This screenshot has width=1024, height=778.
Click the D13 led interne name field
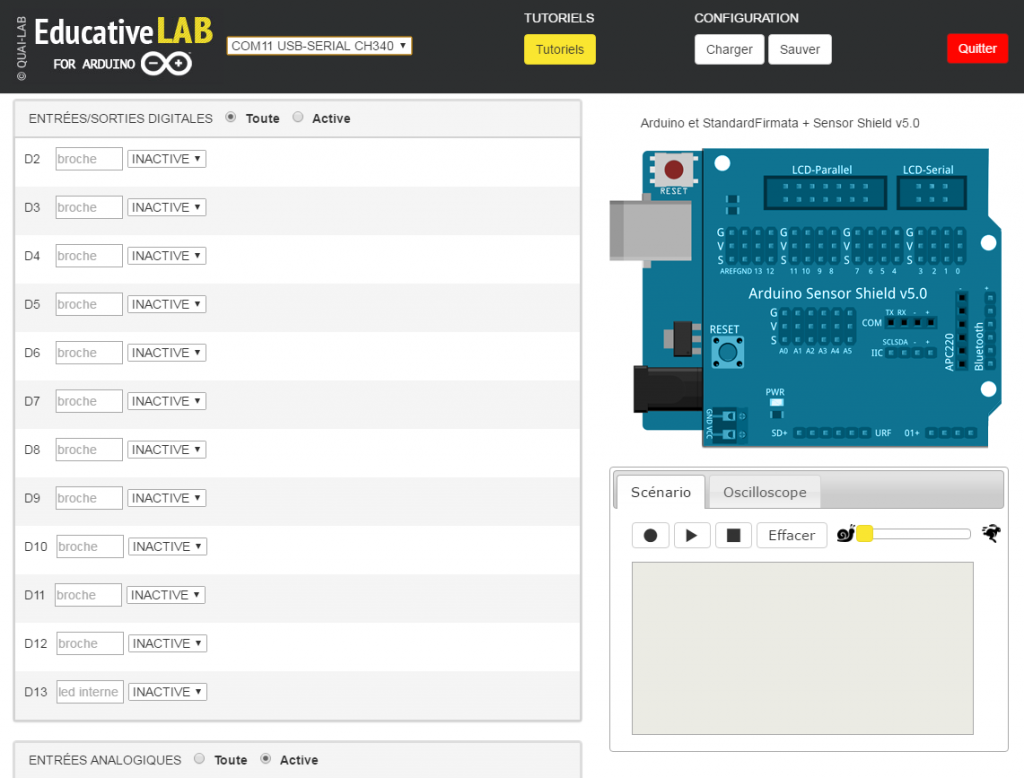(89, 691)
